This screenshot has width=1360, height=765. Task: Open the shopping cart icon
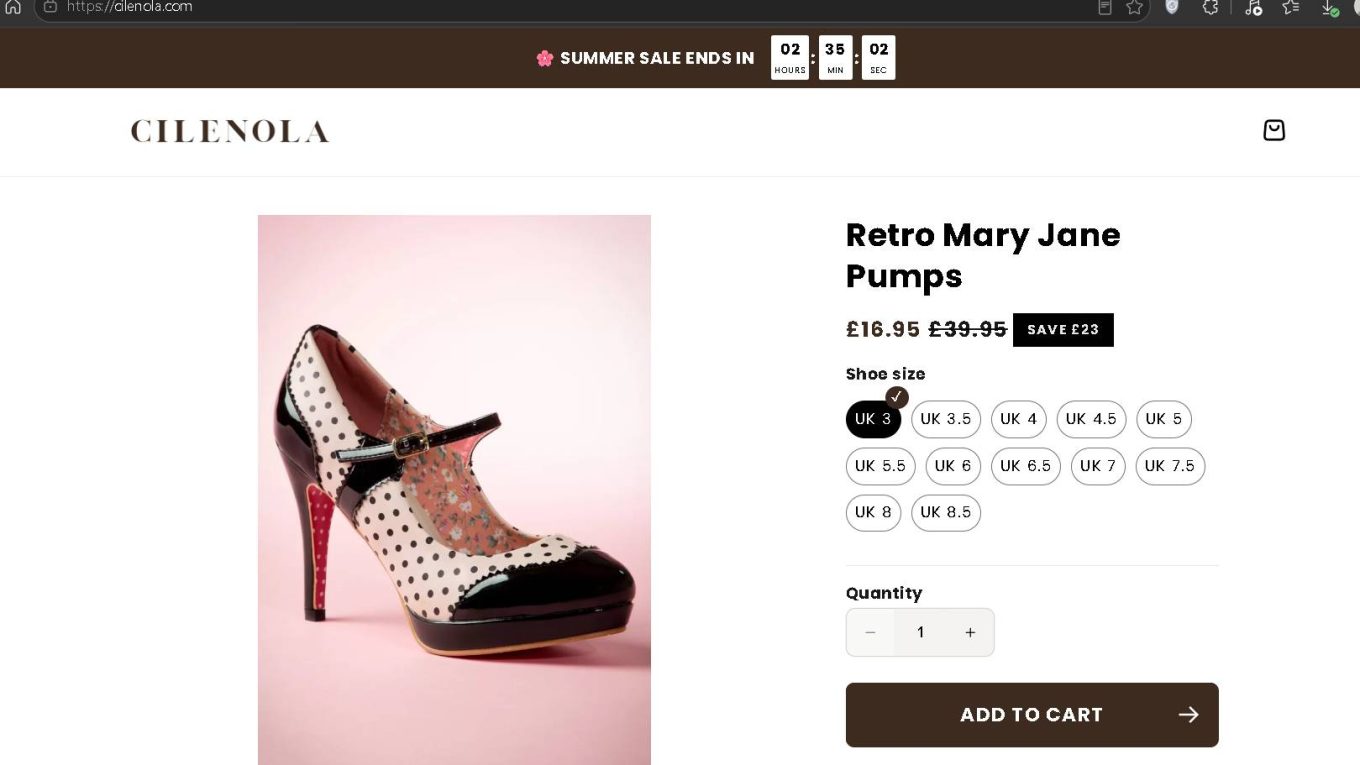[x=1273, y=130]
